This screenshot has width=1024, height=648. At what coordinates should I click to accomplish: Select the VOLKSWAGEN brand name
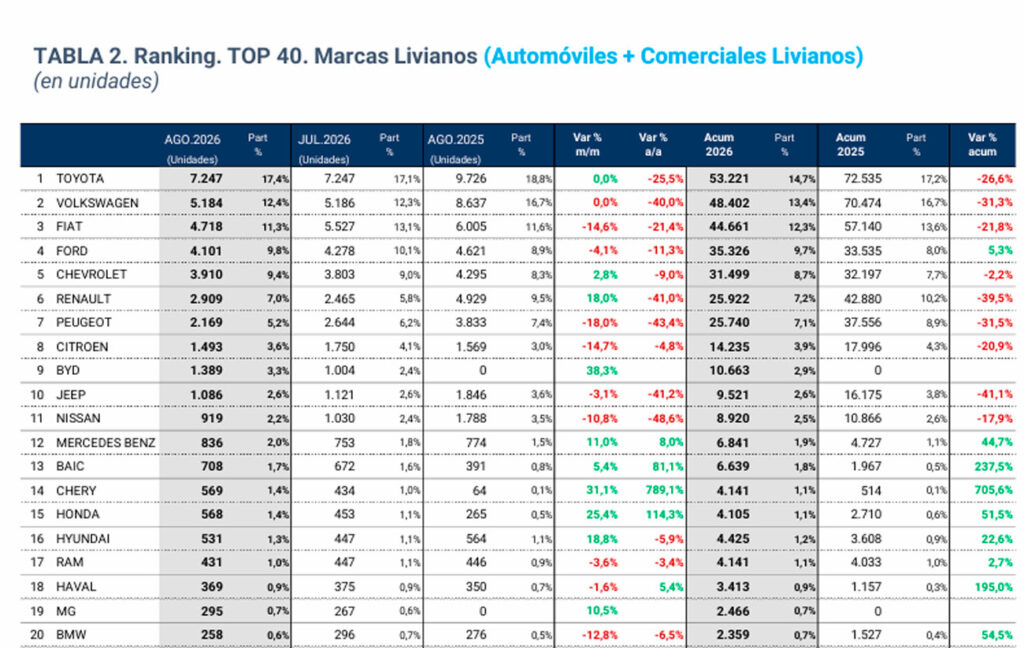[x=97, y=203]
